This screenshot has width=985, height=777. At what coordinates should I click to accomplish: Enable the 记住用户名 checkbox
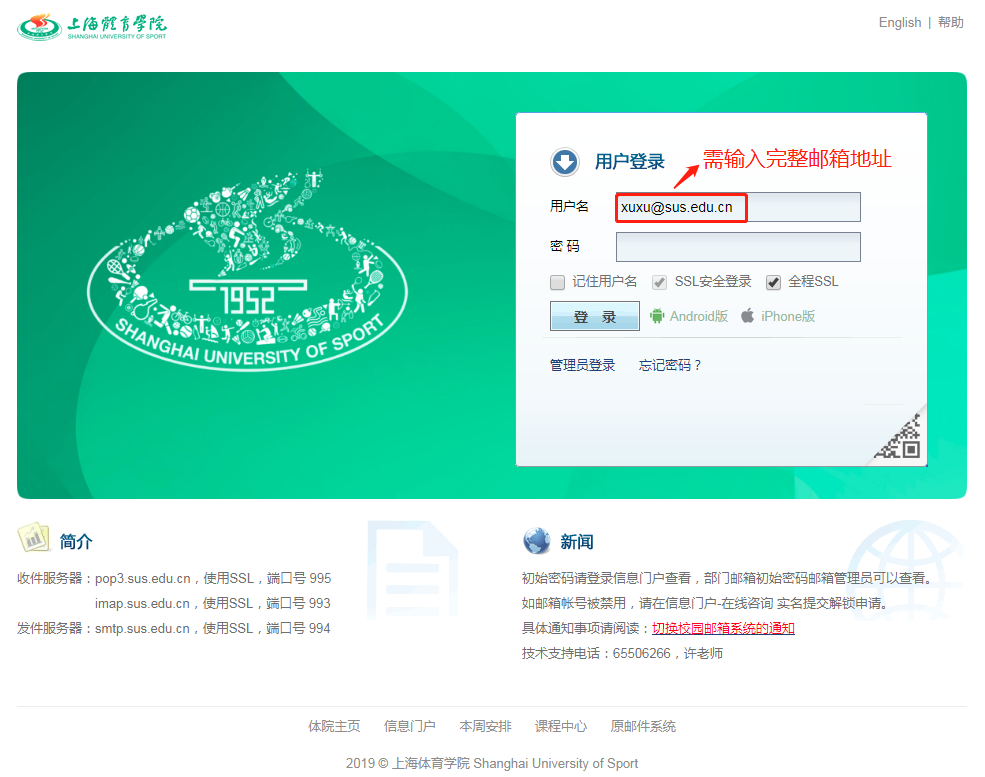[x=557, y=282]
